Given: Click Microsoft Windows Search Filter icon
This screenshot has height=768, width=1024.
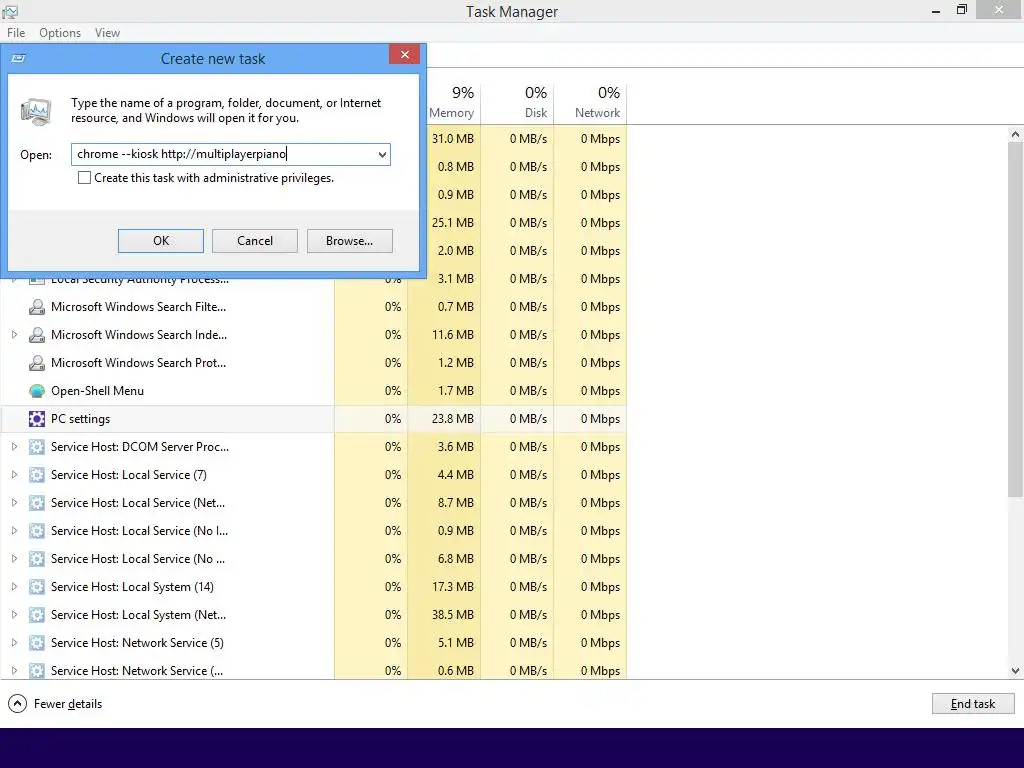Looking at the screenshot, I should point(37,307).
